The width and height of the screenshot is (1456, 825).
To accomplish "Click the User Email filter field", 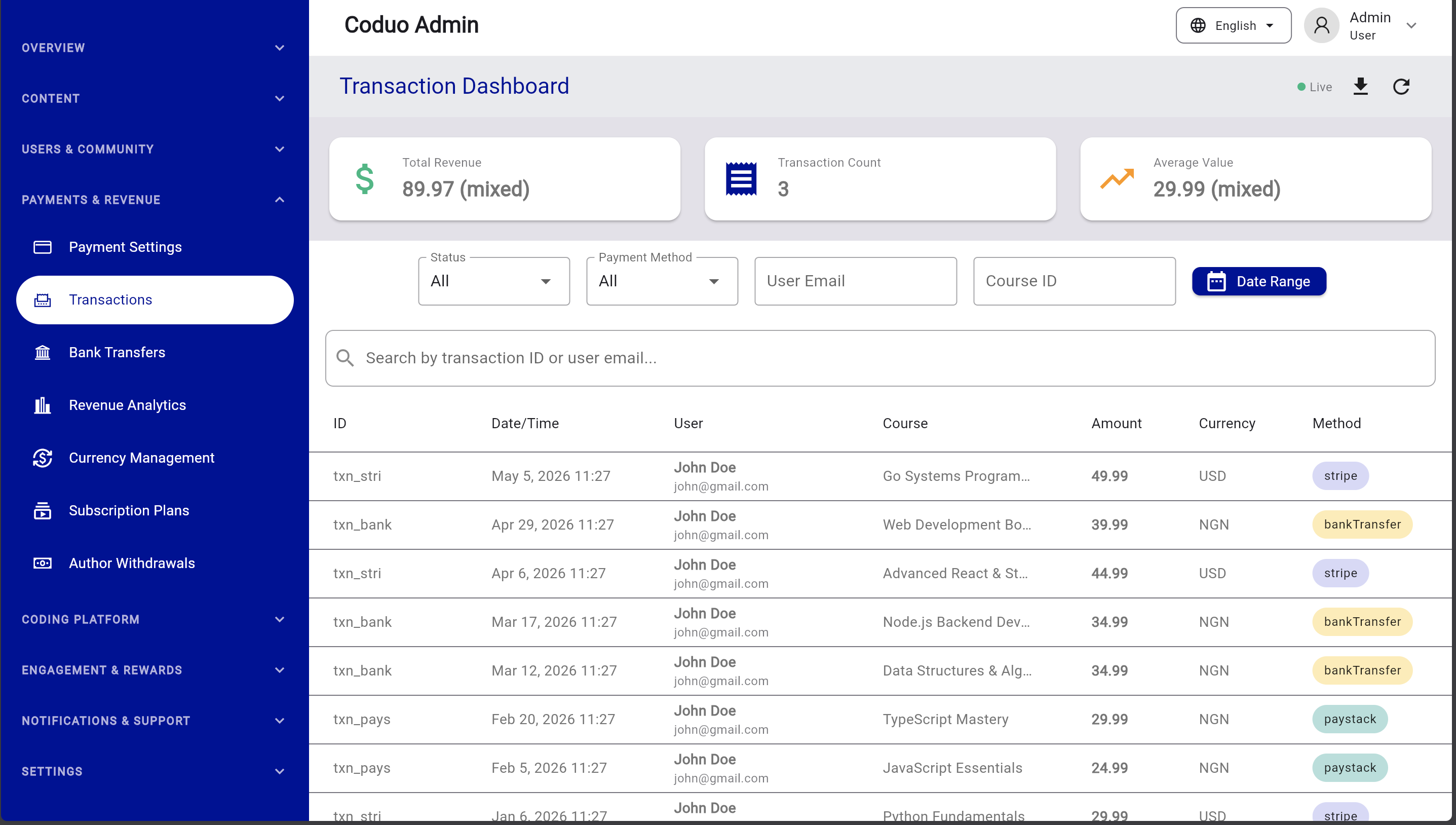I will (856, 282).
